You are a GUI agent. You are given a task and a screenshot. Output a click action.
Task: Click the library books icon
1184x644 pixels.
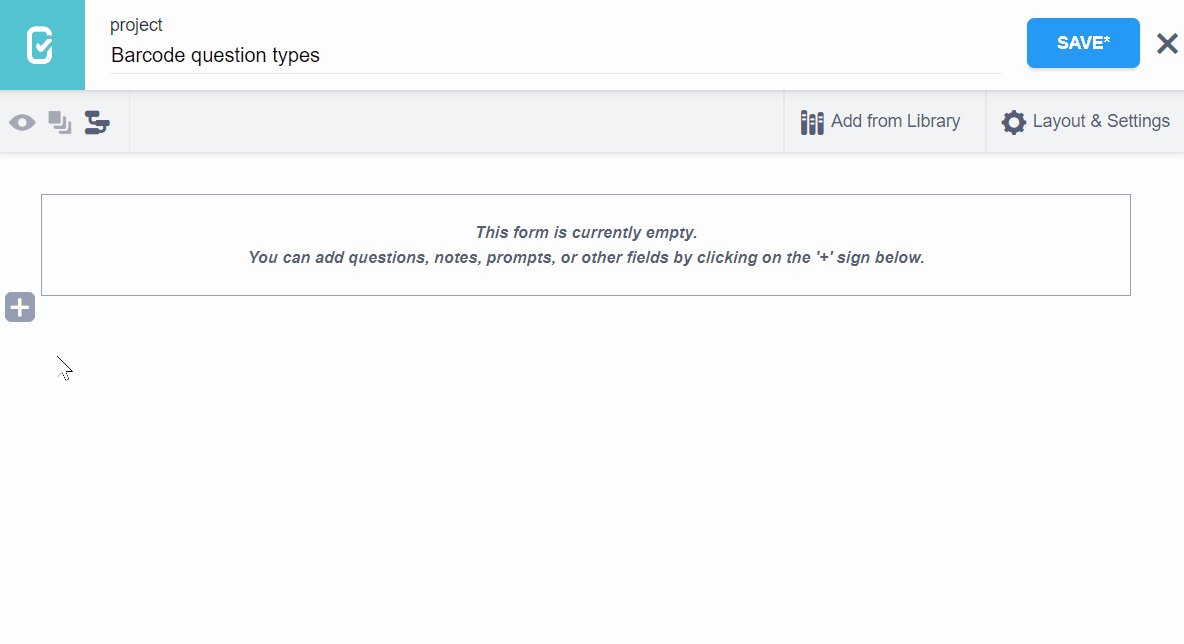812,122
